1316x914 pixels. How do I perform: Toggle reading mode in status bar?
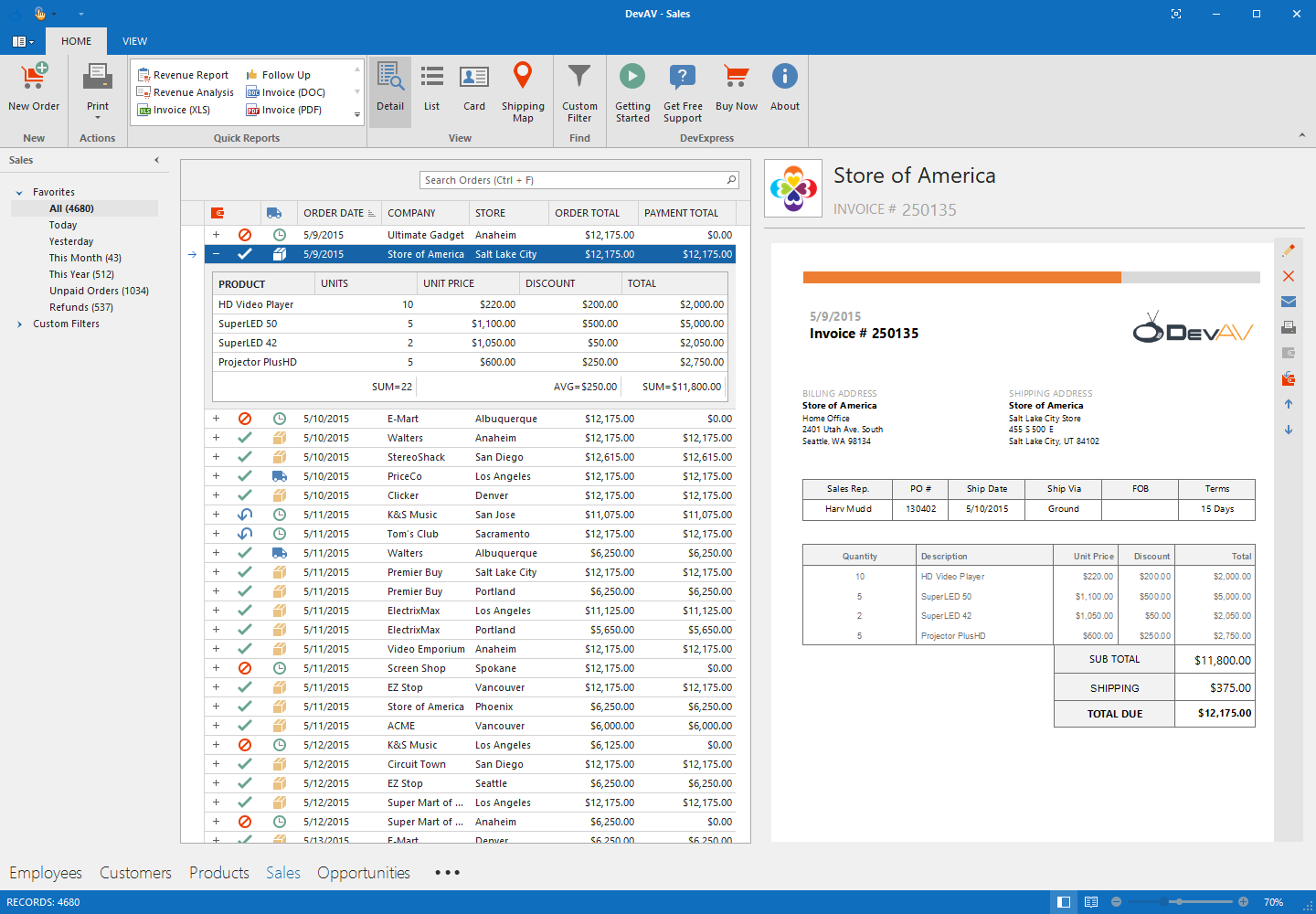1091,902
